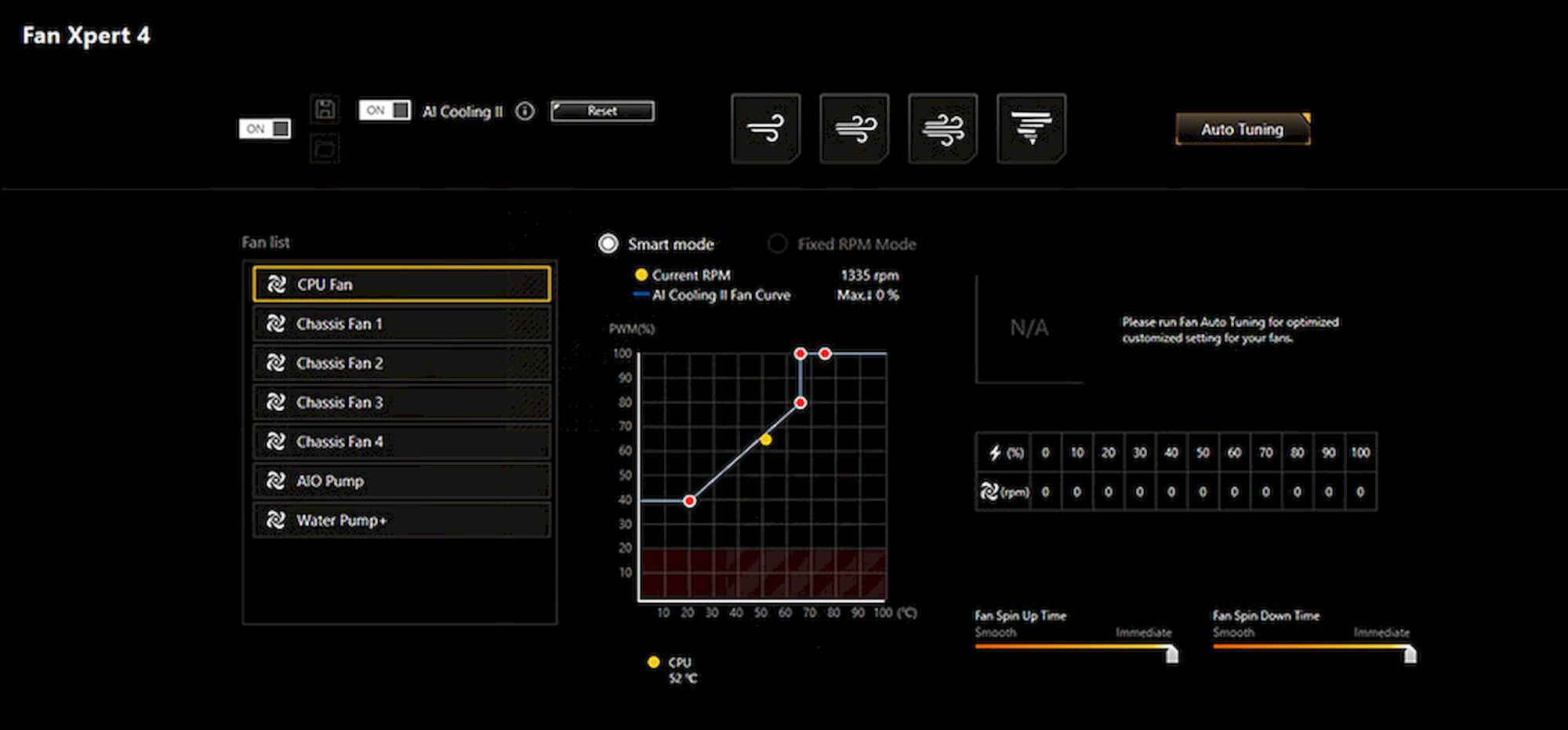The image size is (1568, 730).
Task: Click the fan icon next to AIO Pump
Action: coord(276,480)
